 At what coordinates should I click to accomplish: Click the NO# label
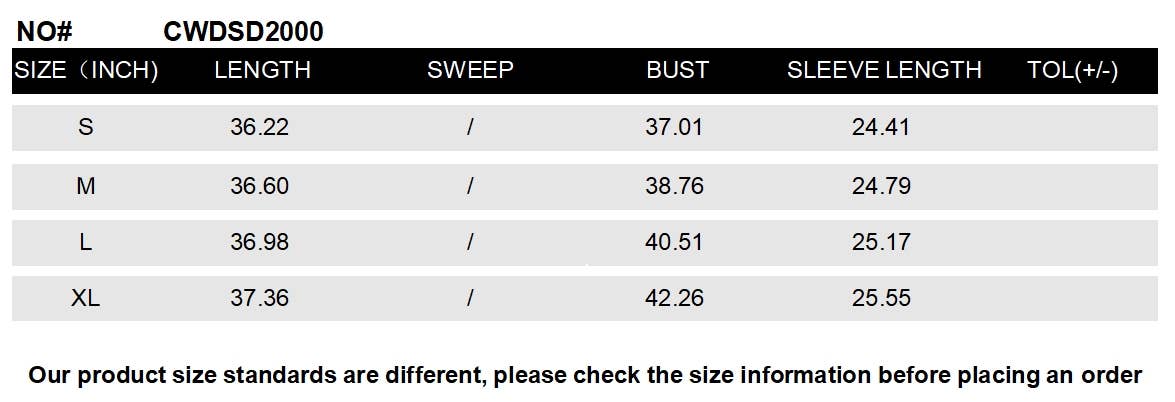click(45, 32)
